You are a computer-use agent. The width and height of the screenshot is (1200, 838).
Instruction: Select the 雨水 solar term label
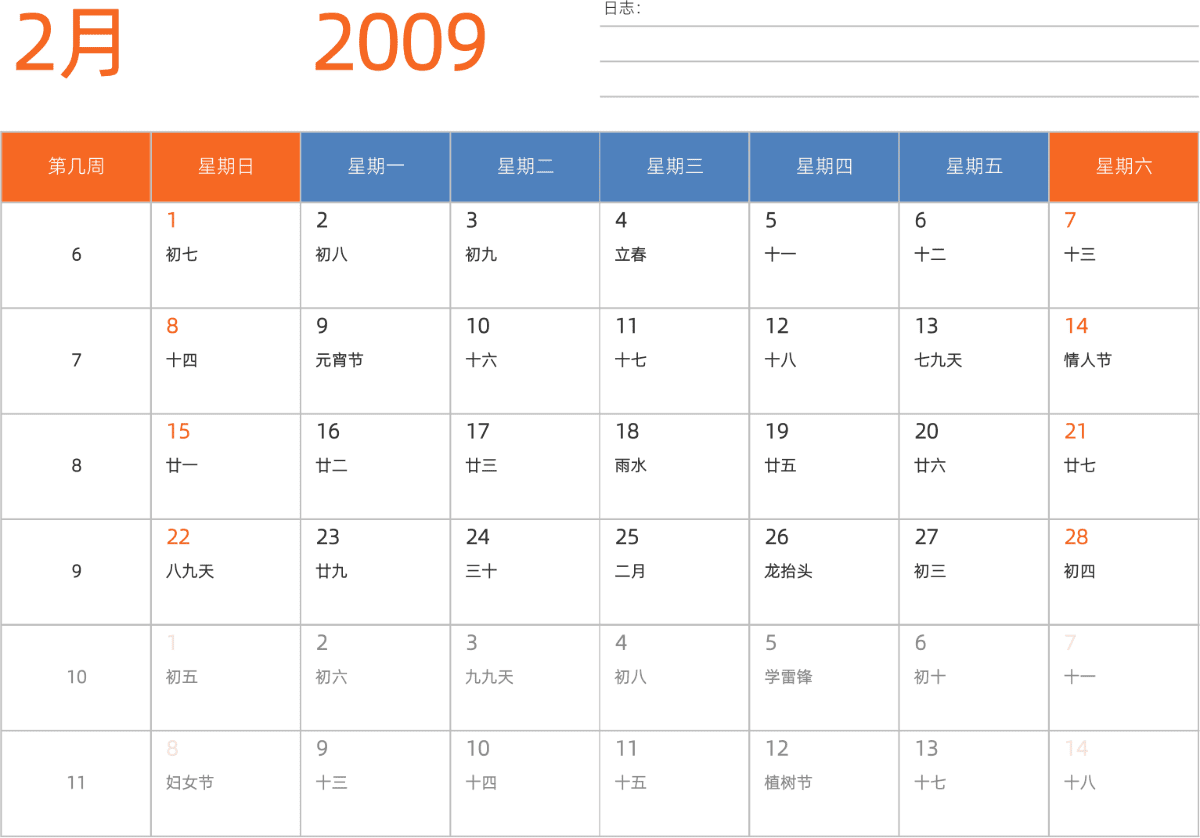tap(631, 466)
